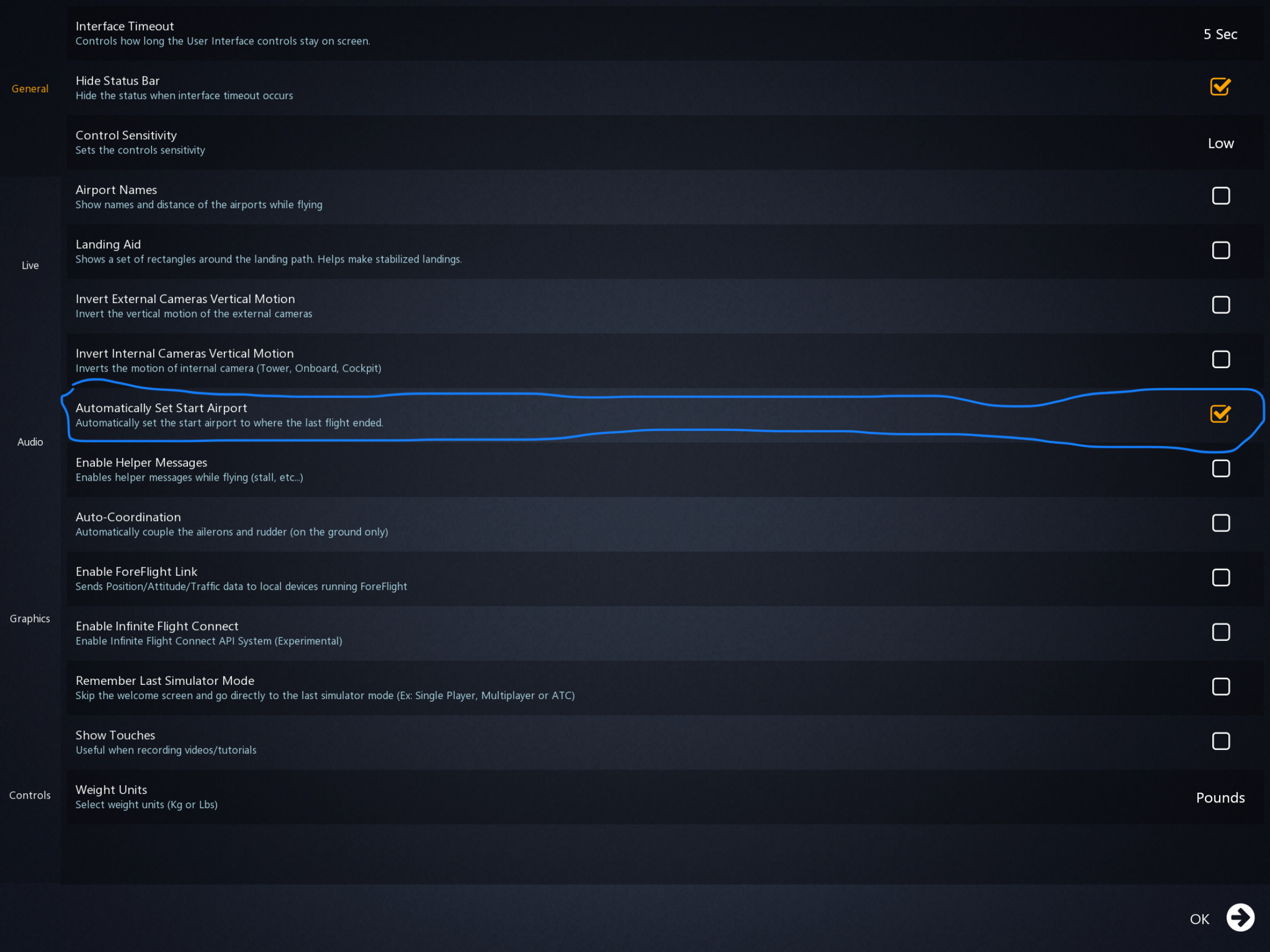
Task: Enable Helper Messages checkbox
Action: [1221, 468]
